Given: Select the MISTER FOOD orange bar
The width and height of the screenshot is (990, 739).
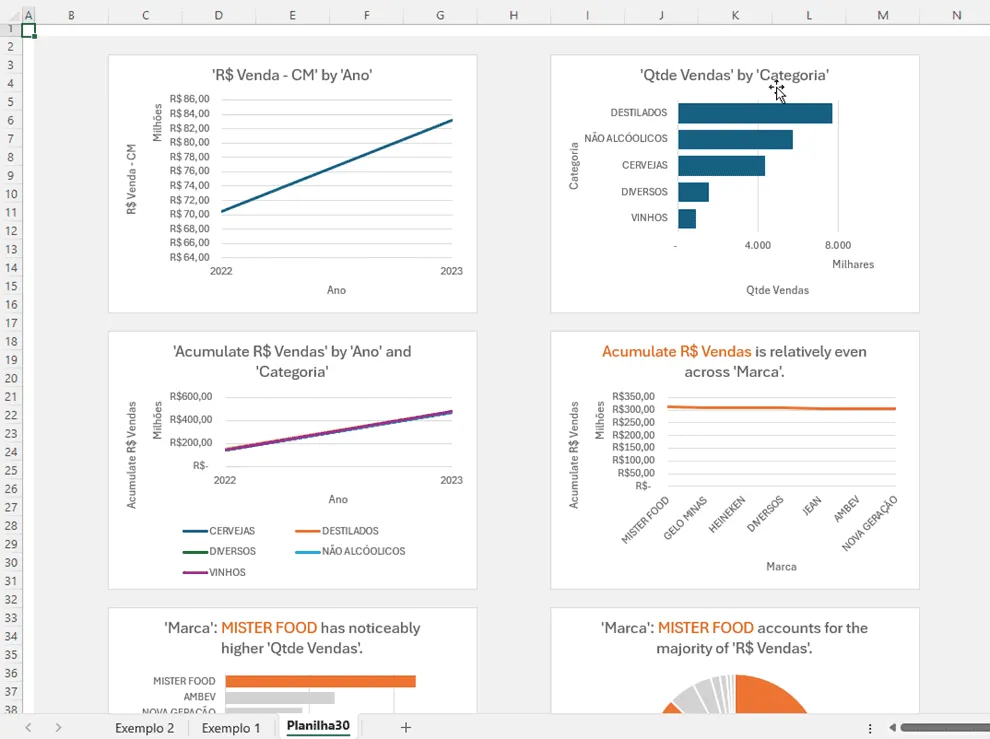Looking at the screenshot, I should click(x=320, y=681).
